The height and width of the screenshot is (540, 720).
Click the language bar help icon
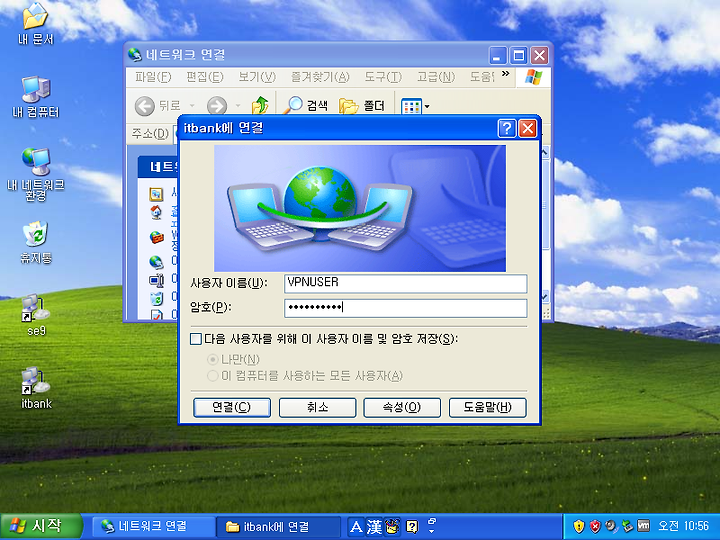[x=412, y=527]
